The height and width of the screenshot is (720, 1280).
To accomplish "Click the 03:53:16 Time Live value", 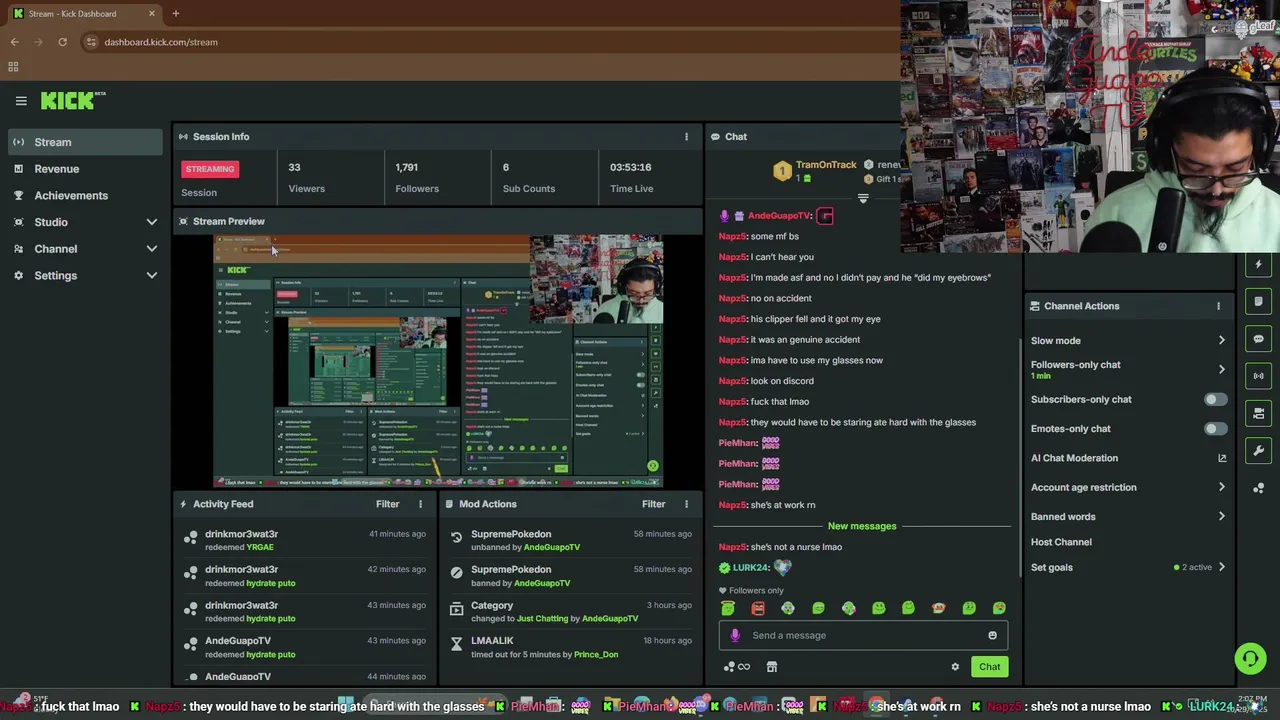I will pos(631,167).
